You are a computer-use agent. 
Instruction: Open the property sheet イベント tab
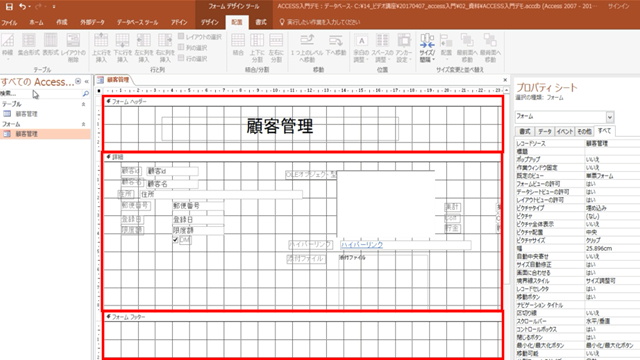click(565, 131)
